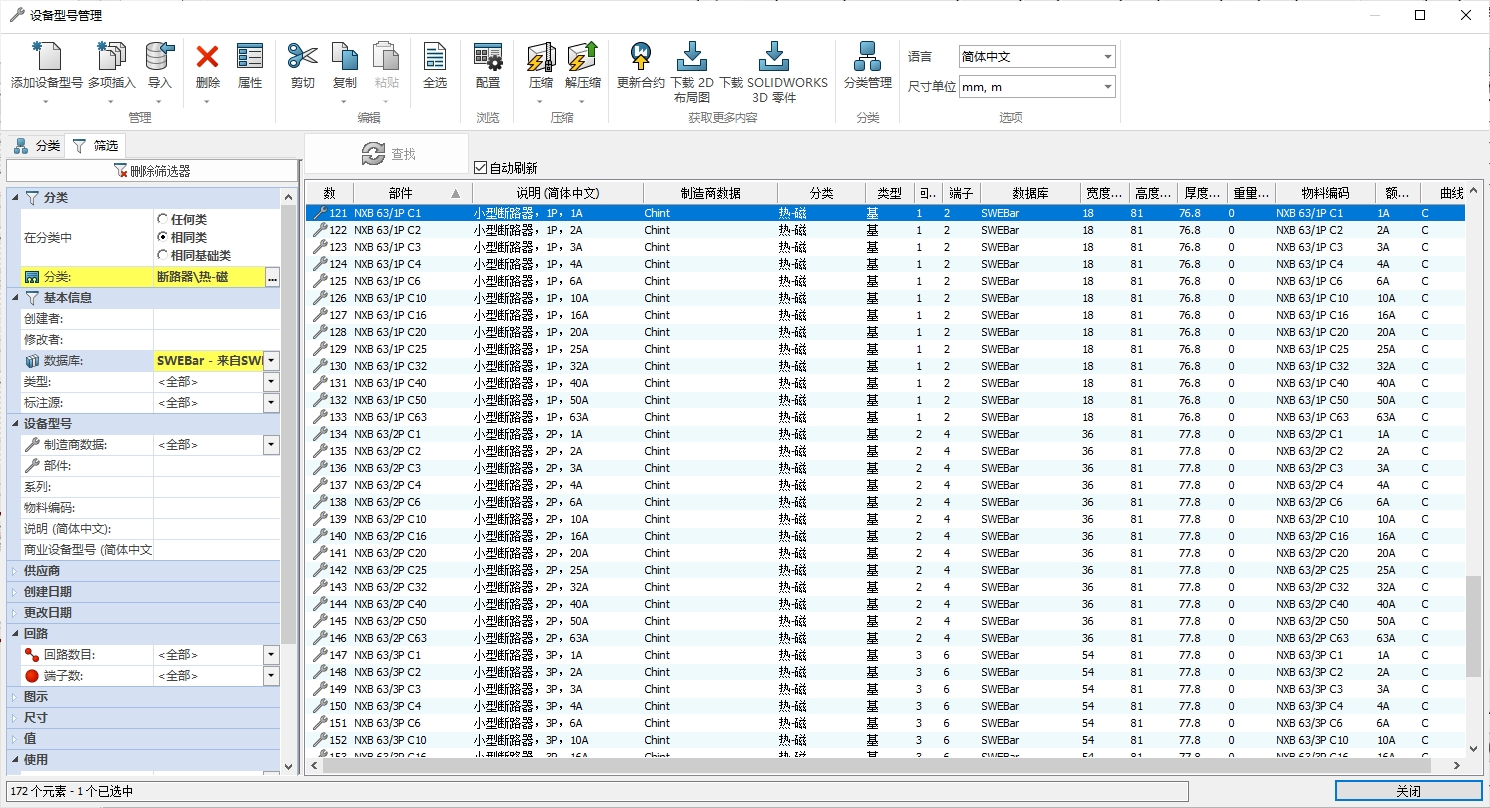1490x808 pixels.
Task: Open 分类管理 in the ribbon
Action: 867,58
